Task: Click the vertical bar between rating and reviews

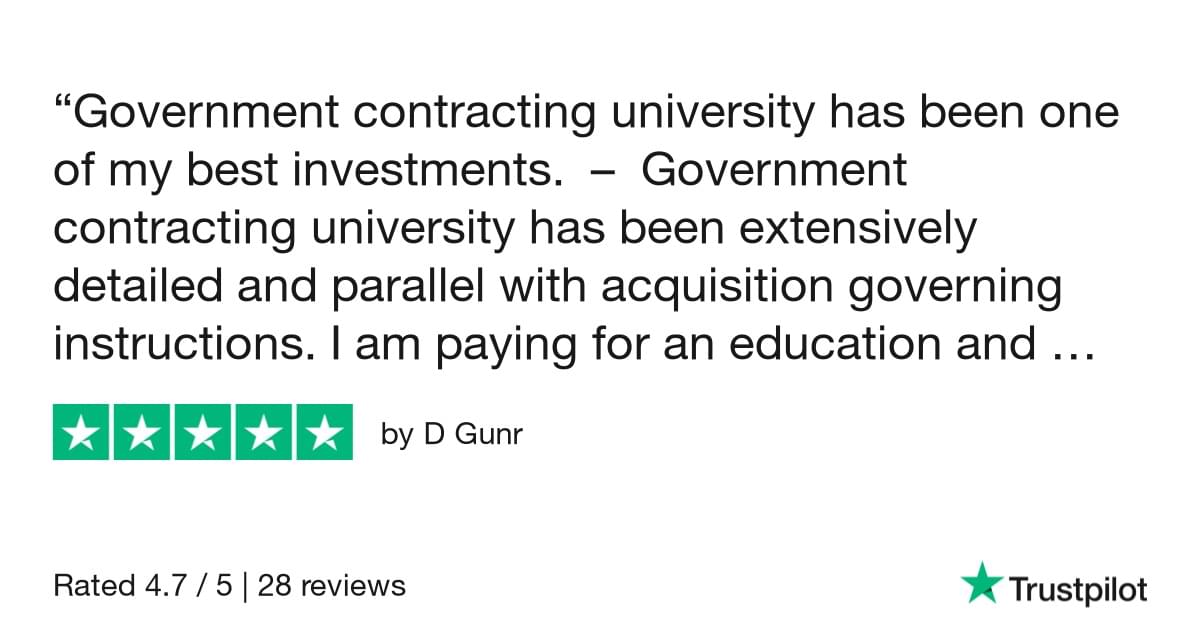Action: tap(247, 586)
